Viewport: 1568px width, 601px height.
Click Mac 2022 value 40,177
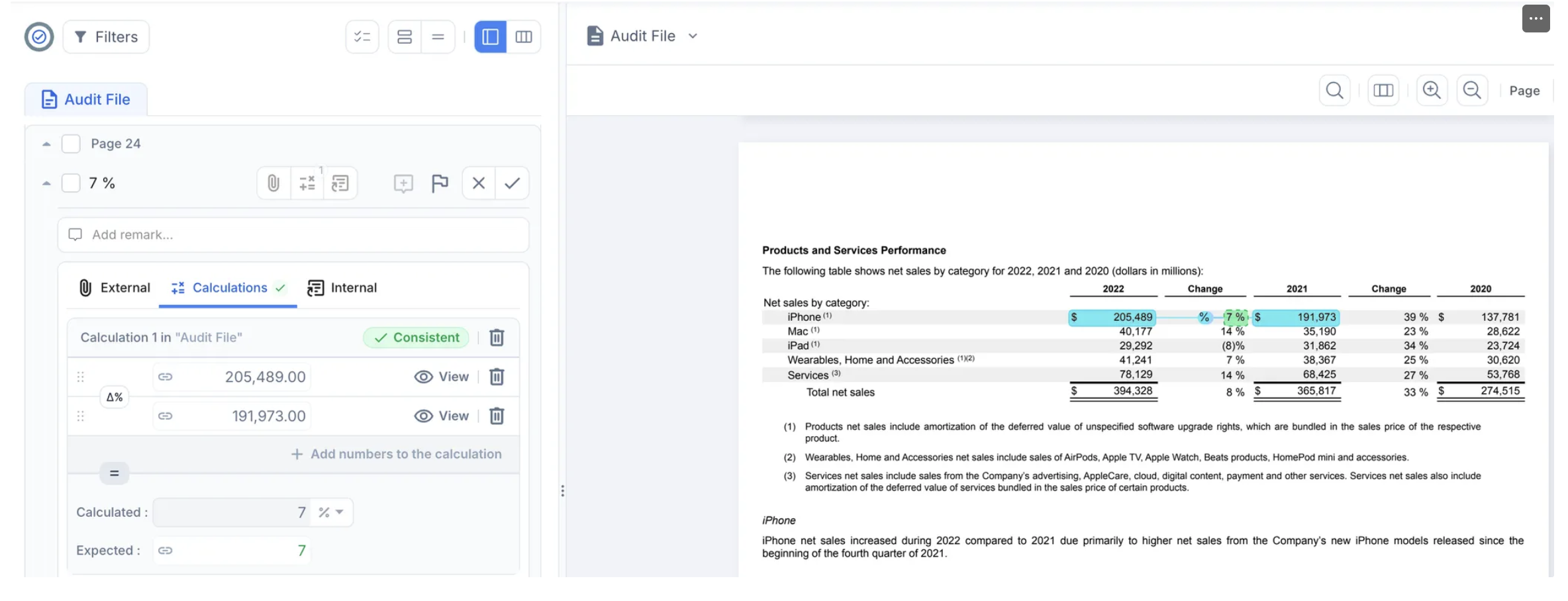pyautogui.click(x=1136, y=332)
